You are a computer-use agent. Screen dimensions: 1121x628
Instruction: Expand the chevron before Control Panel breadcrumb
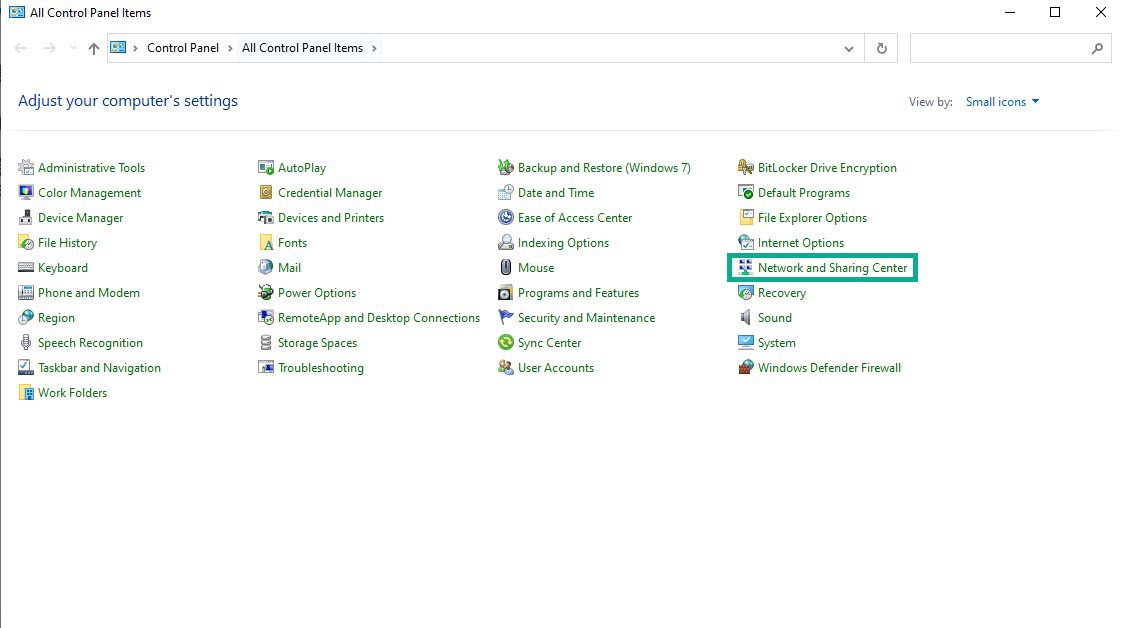[135, 48]
